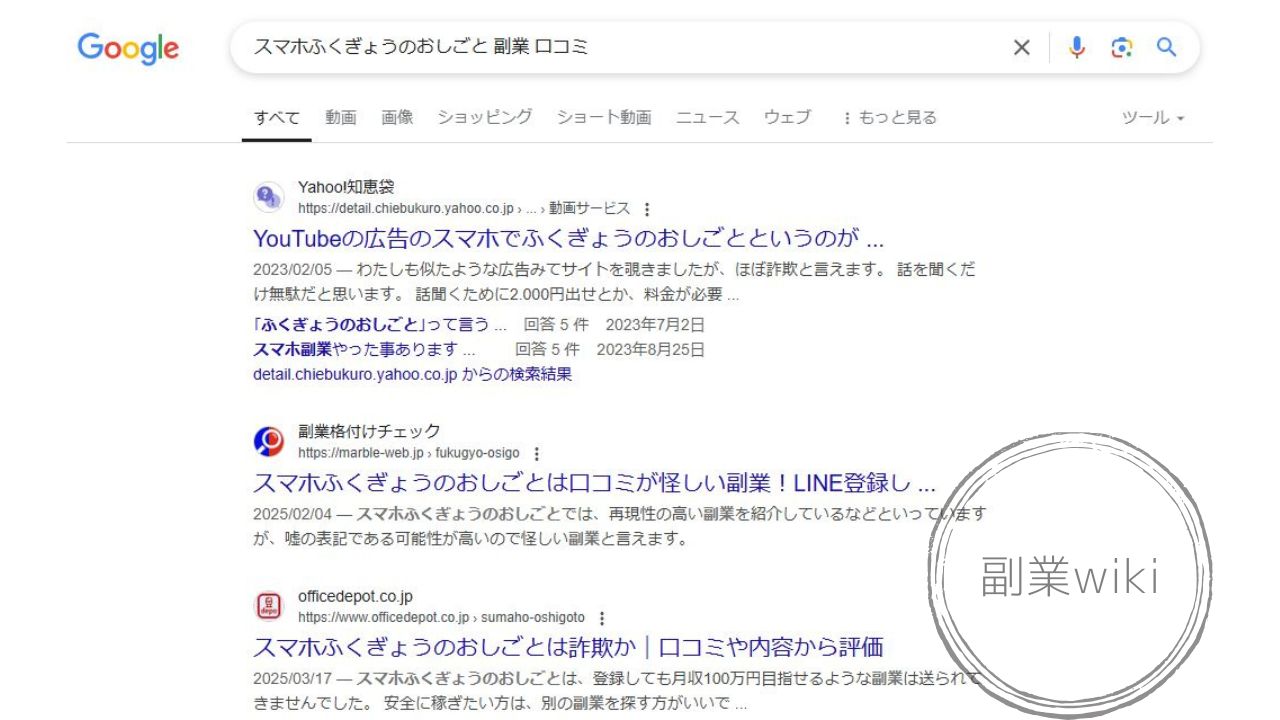Open スマホふくぎょうのおしごとは詐欺か result link
The height and width of the screenshot is (720, 1280).
[x=568, y=647]
